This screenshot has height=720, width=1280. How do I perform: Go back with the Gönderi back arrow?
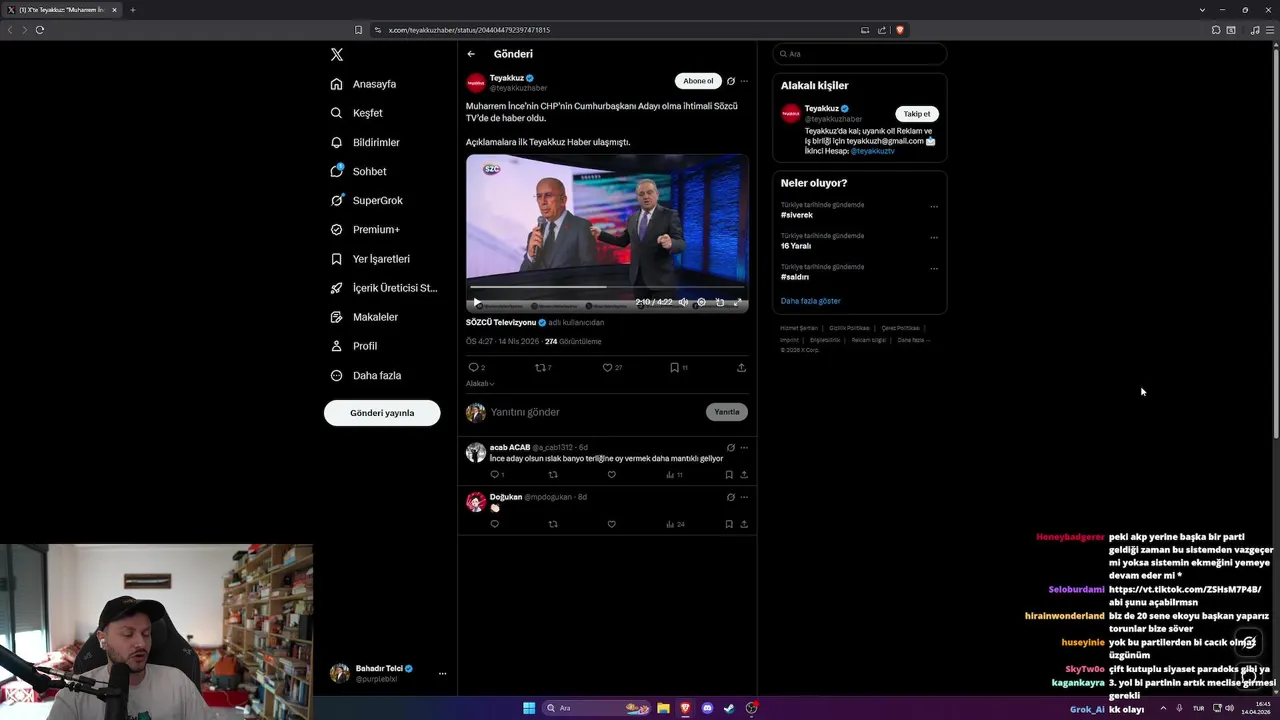click(471, 54)
